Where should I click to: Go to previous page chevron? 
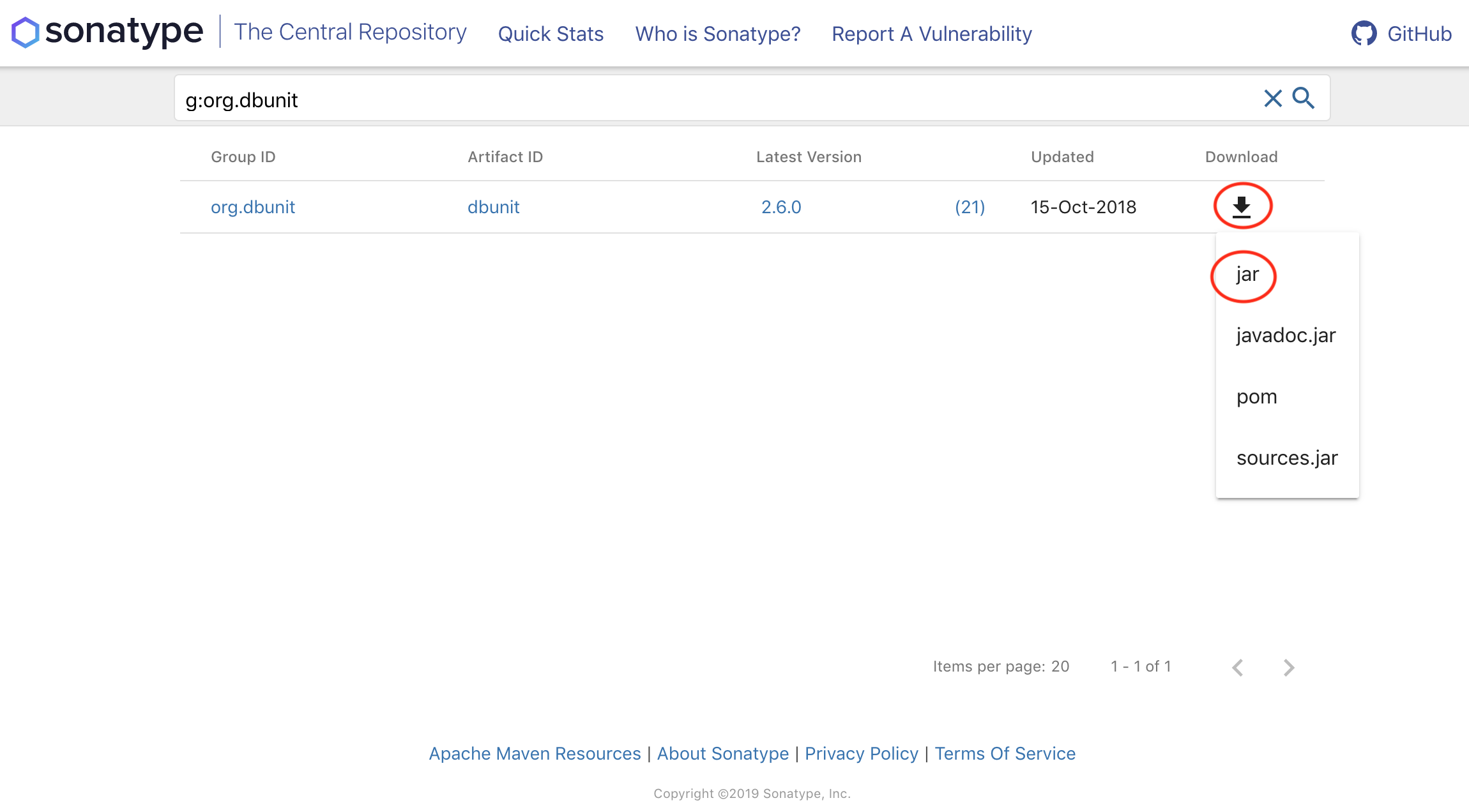coord(1238,667)
